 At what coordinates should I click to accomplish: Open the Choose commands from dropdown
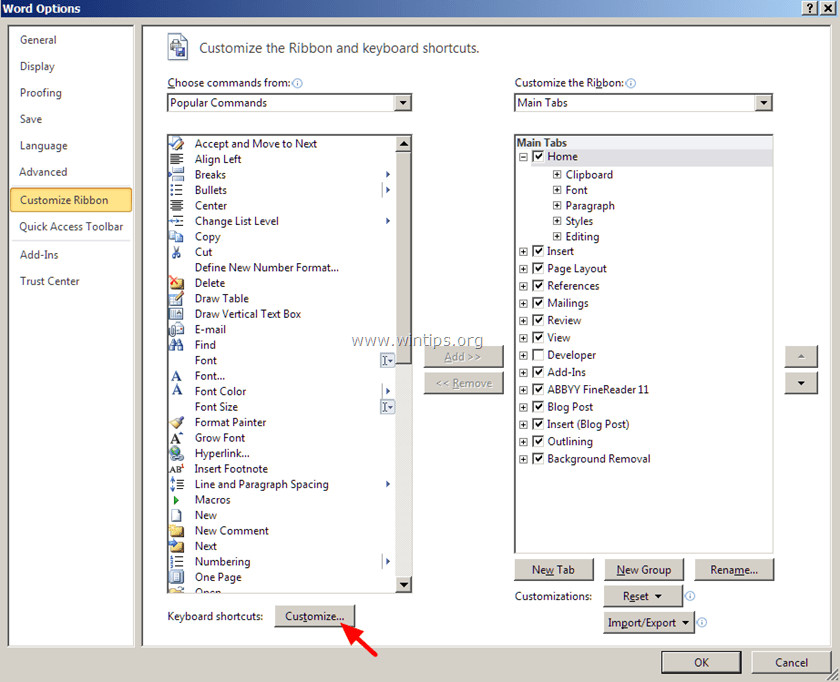coord(402,103)
